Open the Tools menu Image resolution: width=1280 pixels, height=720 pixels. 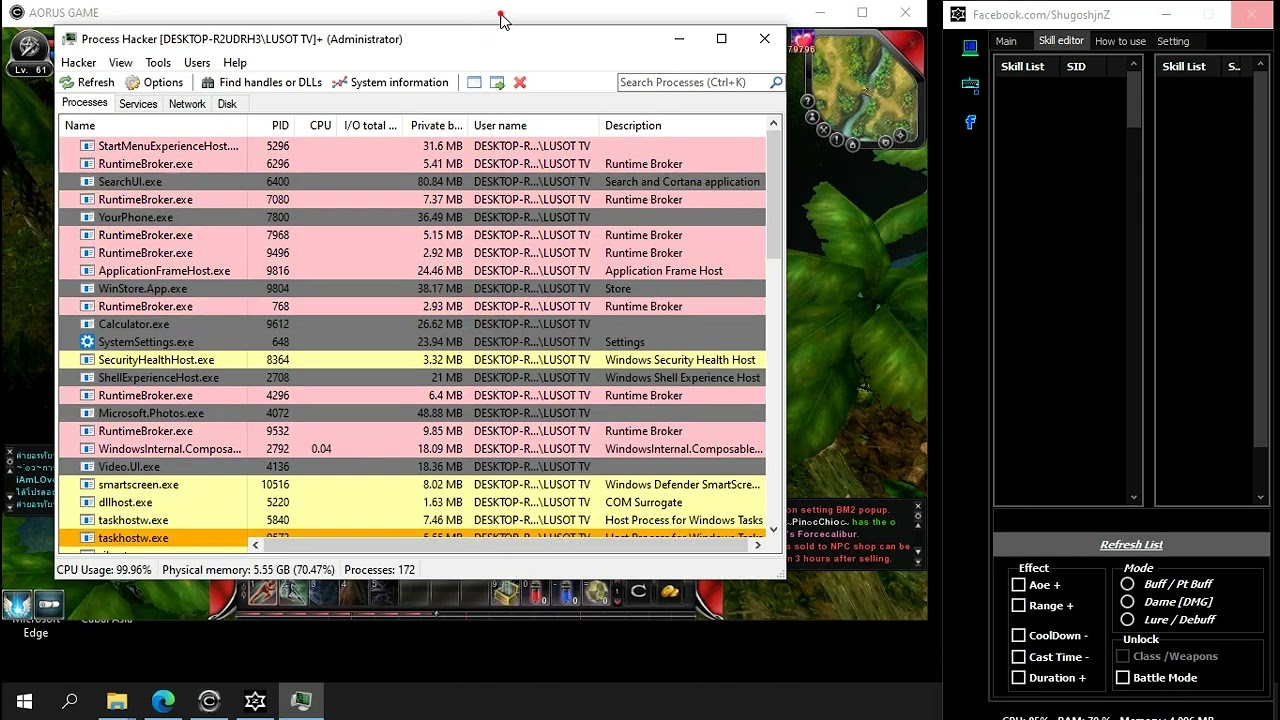[x=158, y=62]
